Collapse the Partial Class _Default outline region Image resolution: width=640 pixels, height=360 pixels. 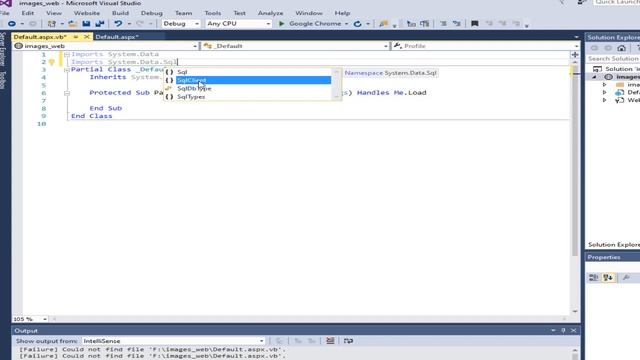click(67, 70)
